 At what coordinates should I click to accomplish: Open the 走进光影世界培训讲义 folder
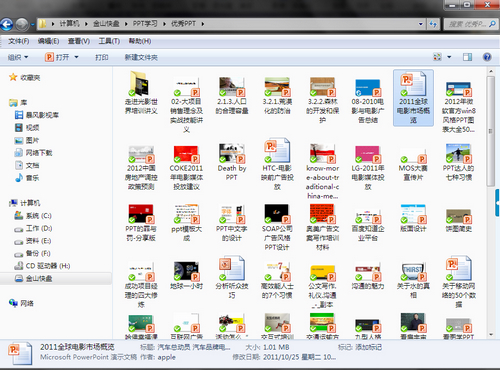141,92
